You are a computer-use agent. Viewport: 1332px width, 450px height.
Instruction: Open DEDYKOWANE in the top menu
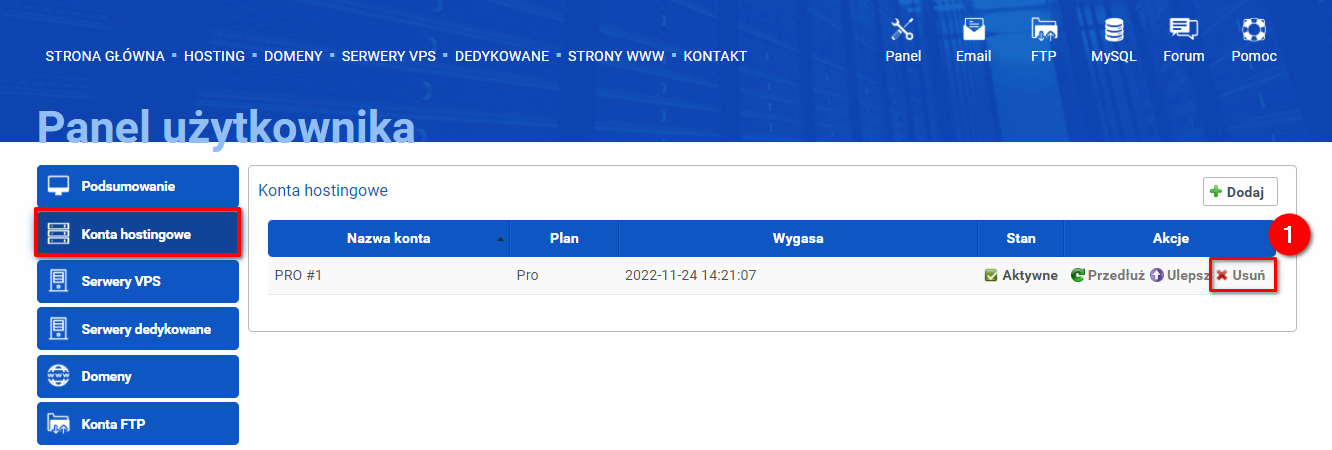[x=502, y=56]
